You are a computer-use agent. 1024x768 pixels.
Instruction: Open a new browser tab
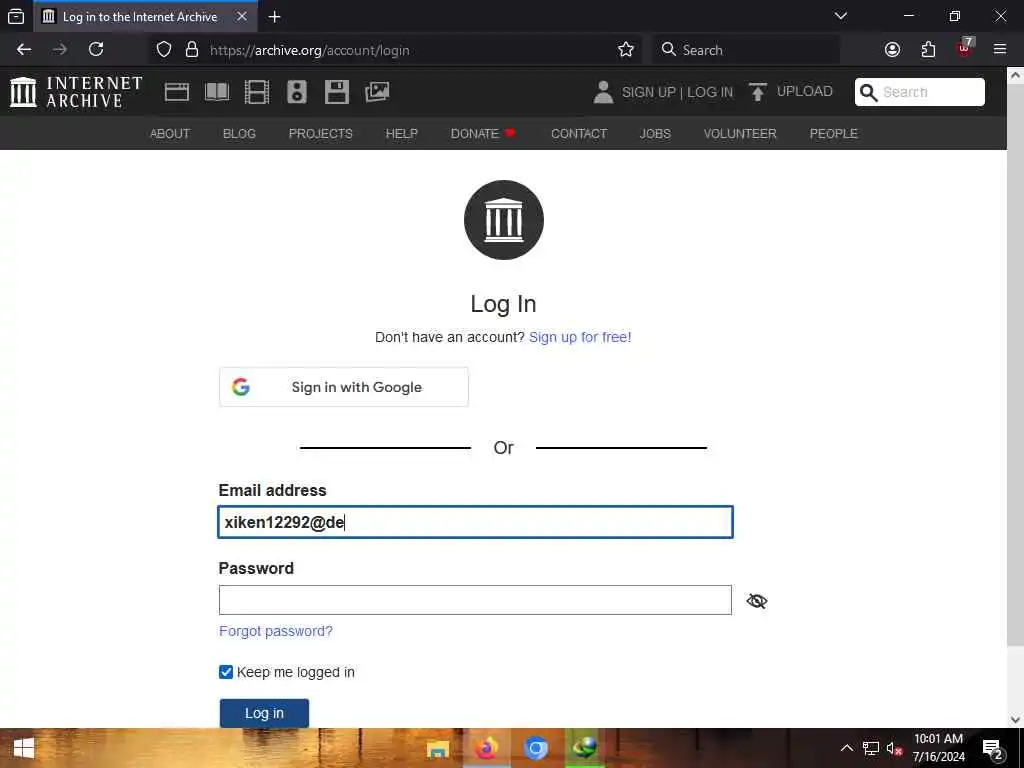275,17
